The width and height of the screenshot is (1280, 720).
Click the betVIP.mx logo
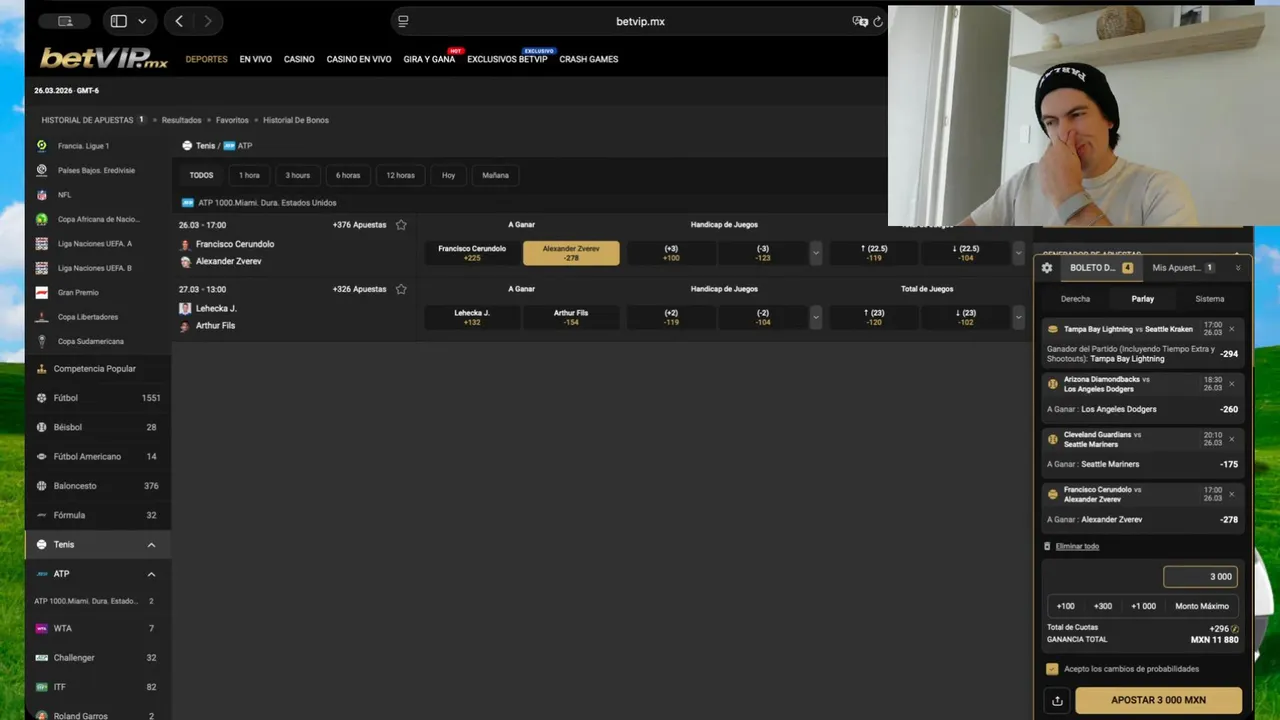point(103,58)
